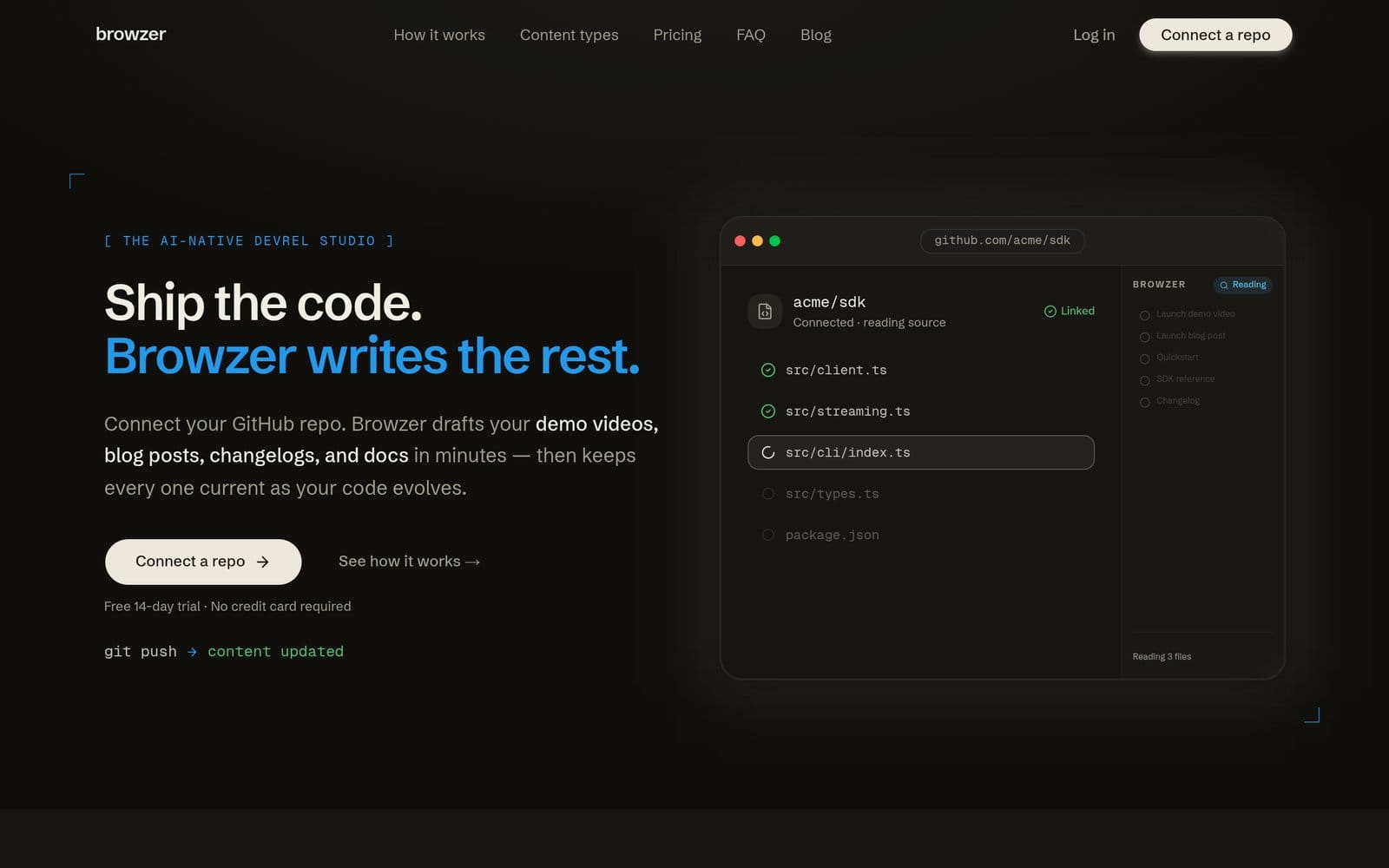This screenshot has height=868, width=1389.
Task: Select the Changelog radio circle
Action: click(1144, 402)
